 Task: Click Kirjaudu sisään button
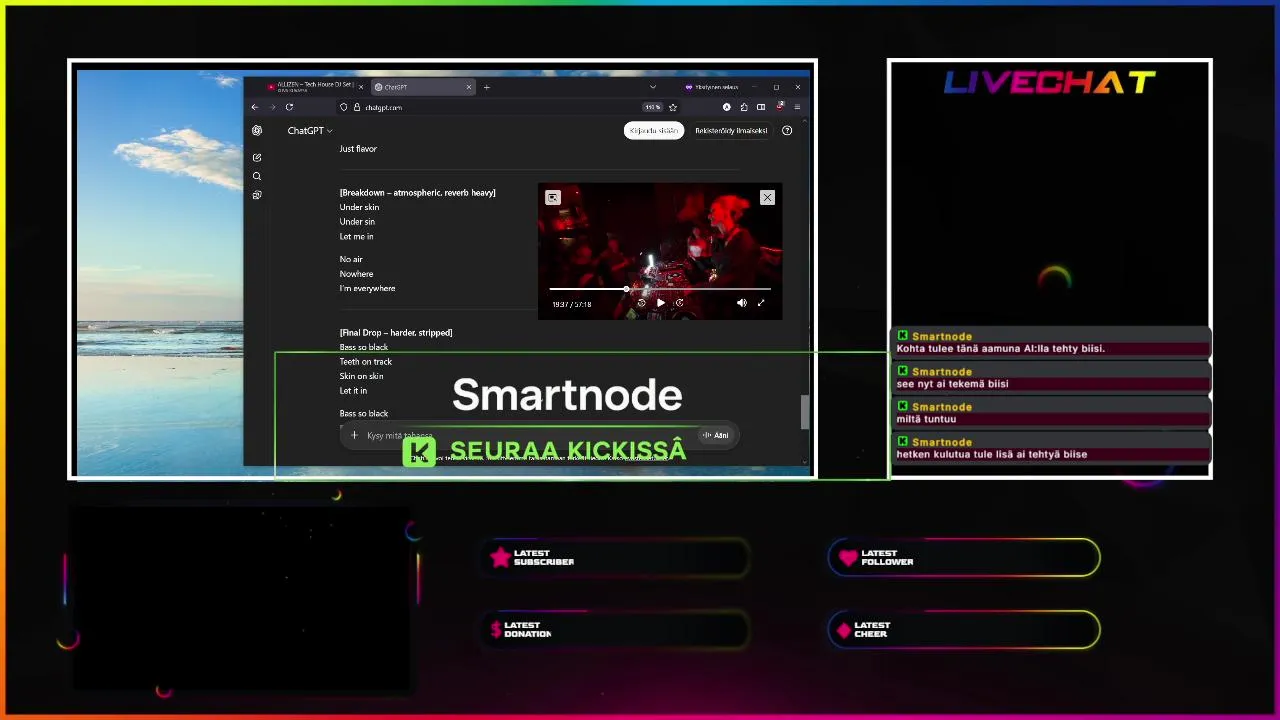click(x=654, y=131)
